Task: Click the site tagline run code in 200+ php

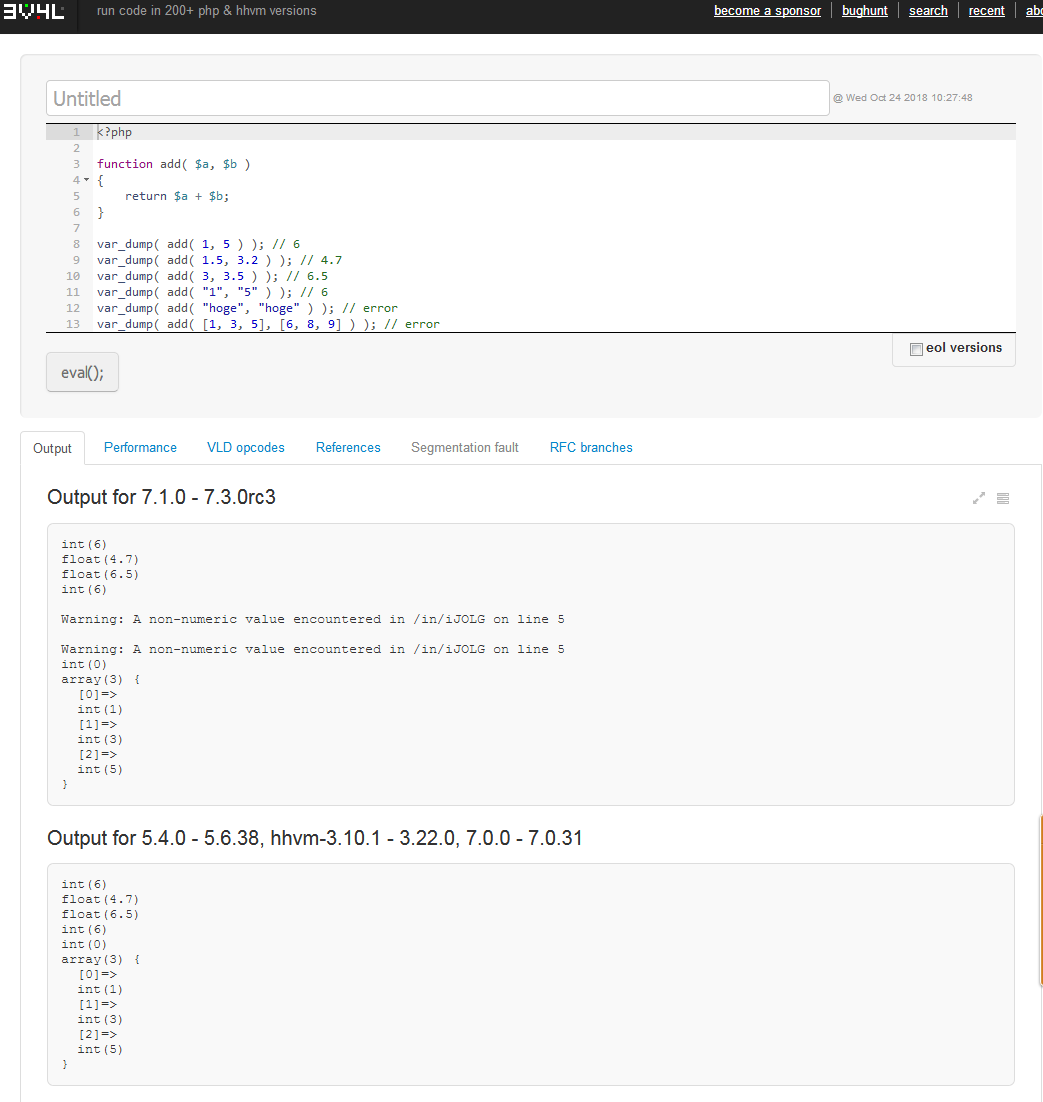Action: tap(207, 11)
